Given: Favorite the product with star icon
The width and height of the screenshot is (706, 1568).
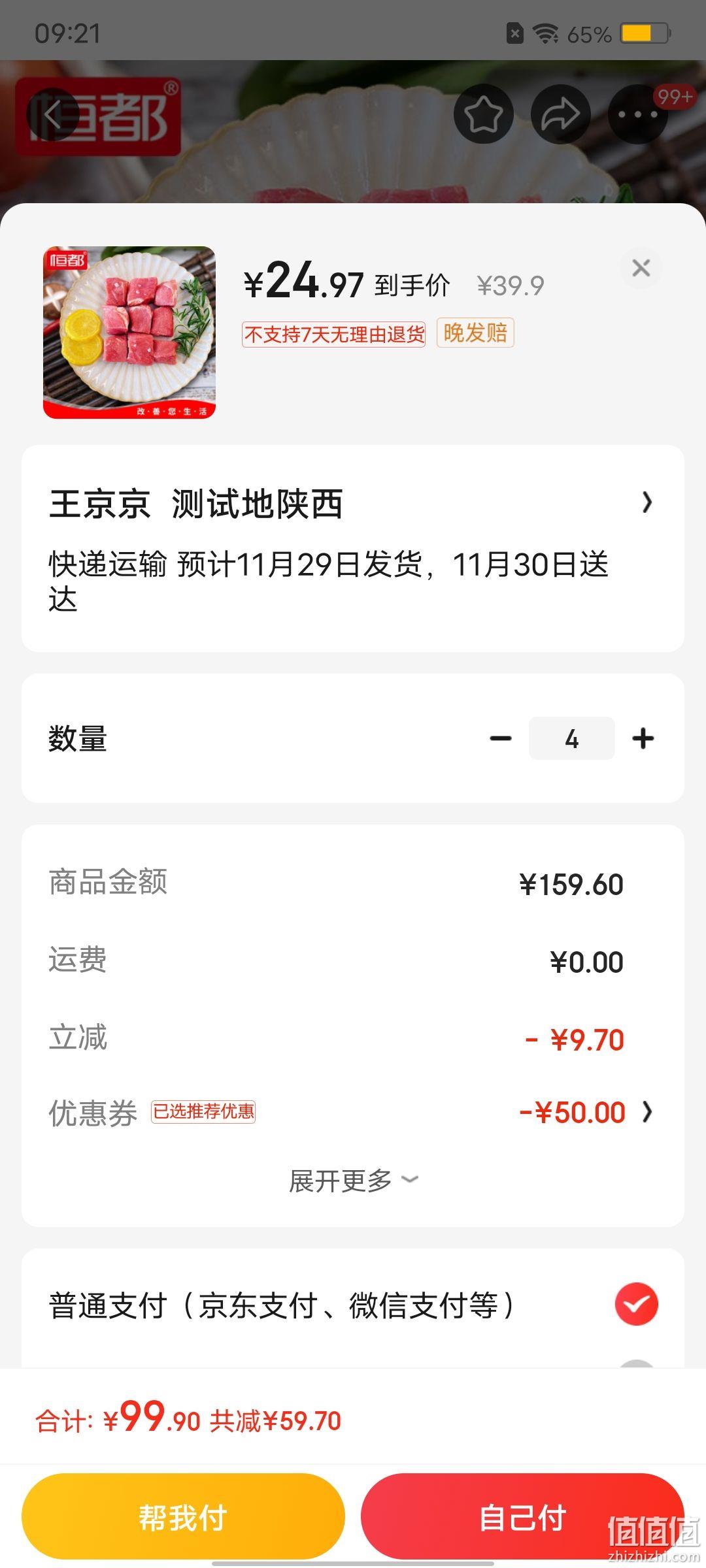Looking at the screenshot, I should coord(483,114).
